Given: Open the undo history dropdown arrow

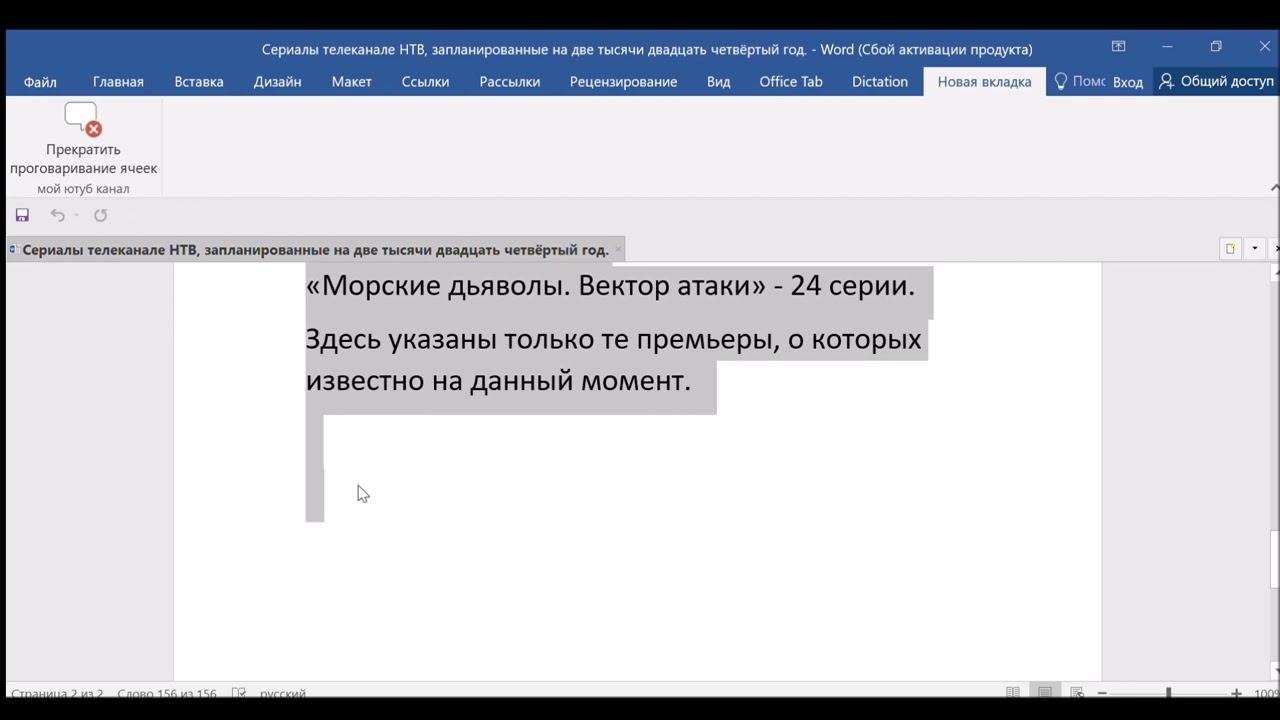Looking at the screenshot, I should tap(76, 215).
